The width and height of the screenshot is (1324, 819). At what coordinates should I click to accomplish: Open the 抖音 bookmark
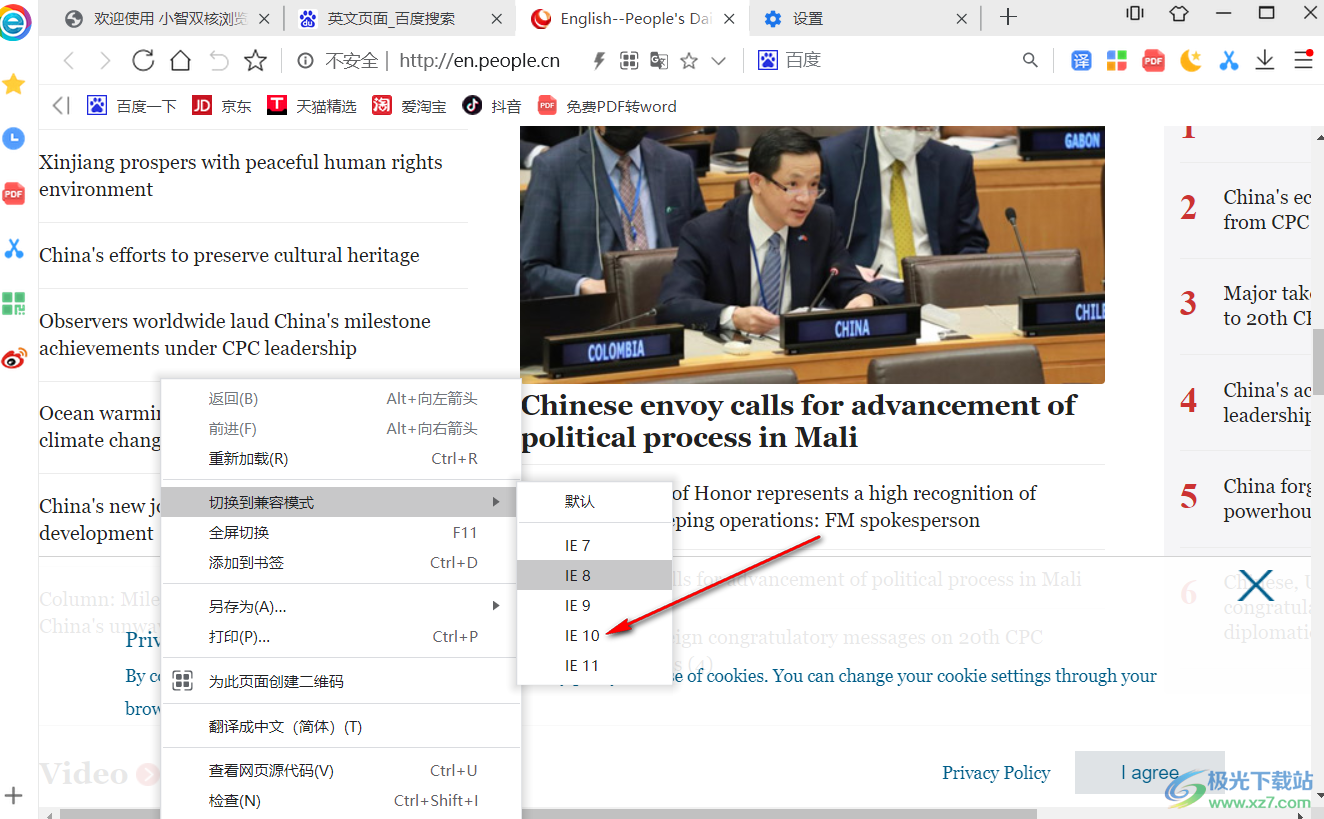click(x=492, y=105)
